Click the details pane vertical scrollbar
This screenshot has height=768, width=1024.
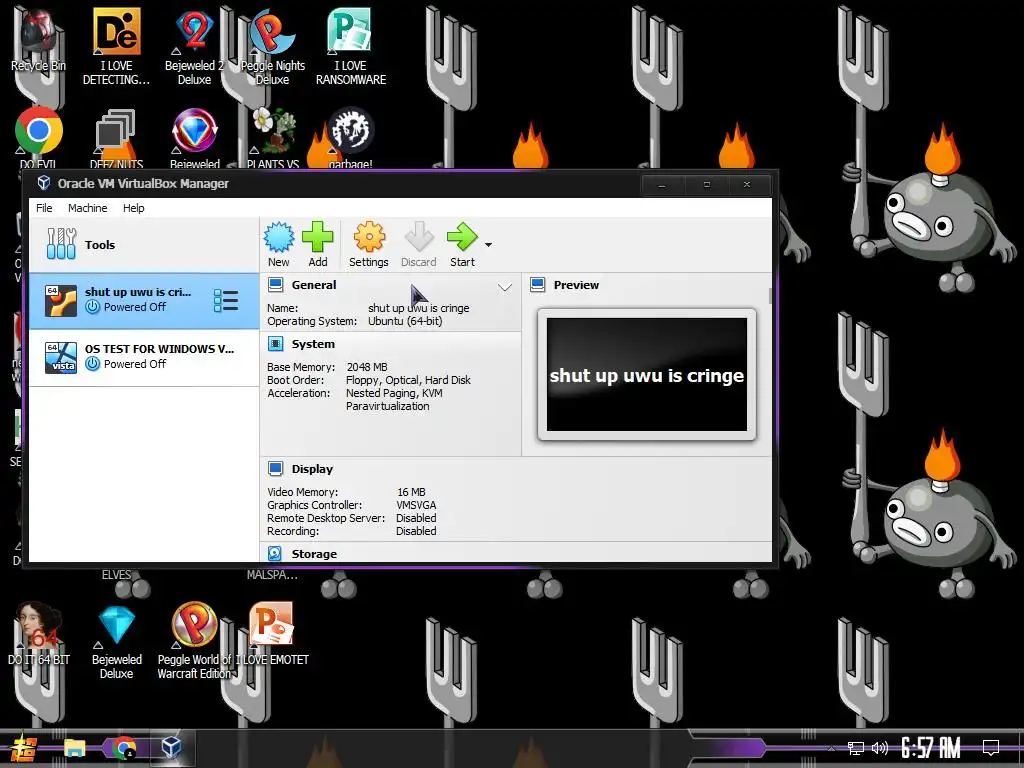[x=770, y=295]
